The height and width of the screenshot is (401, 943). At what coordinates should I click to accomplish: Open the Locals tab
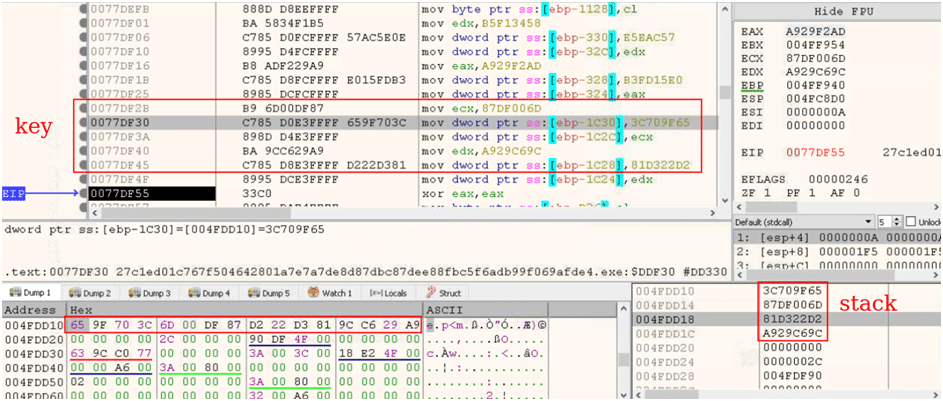(x=389, y=293)
